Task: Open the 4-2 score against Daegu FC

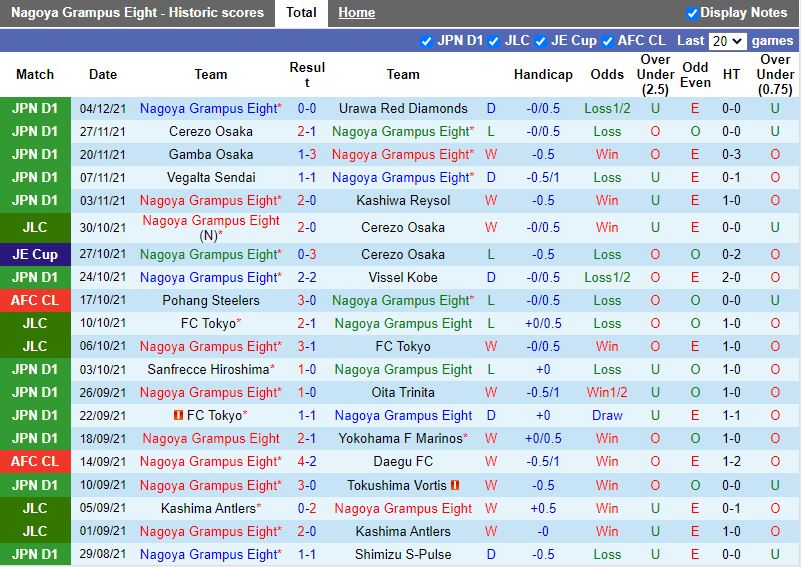Action: [307, 461]
